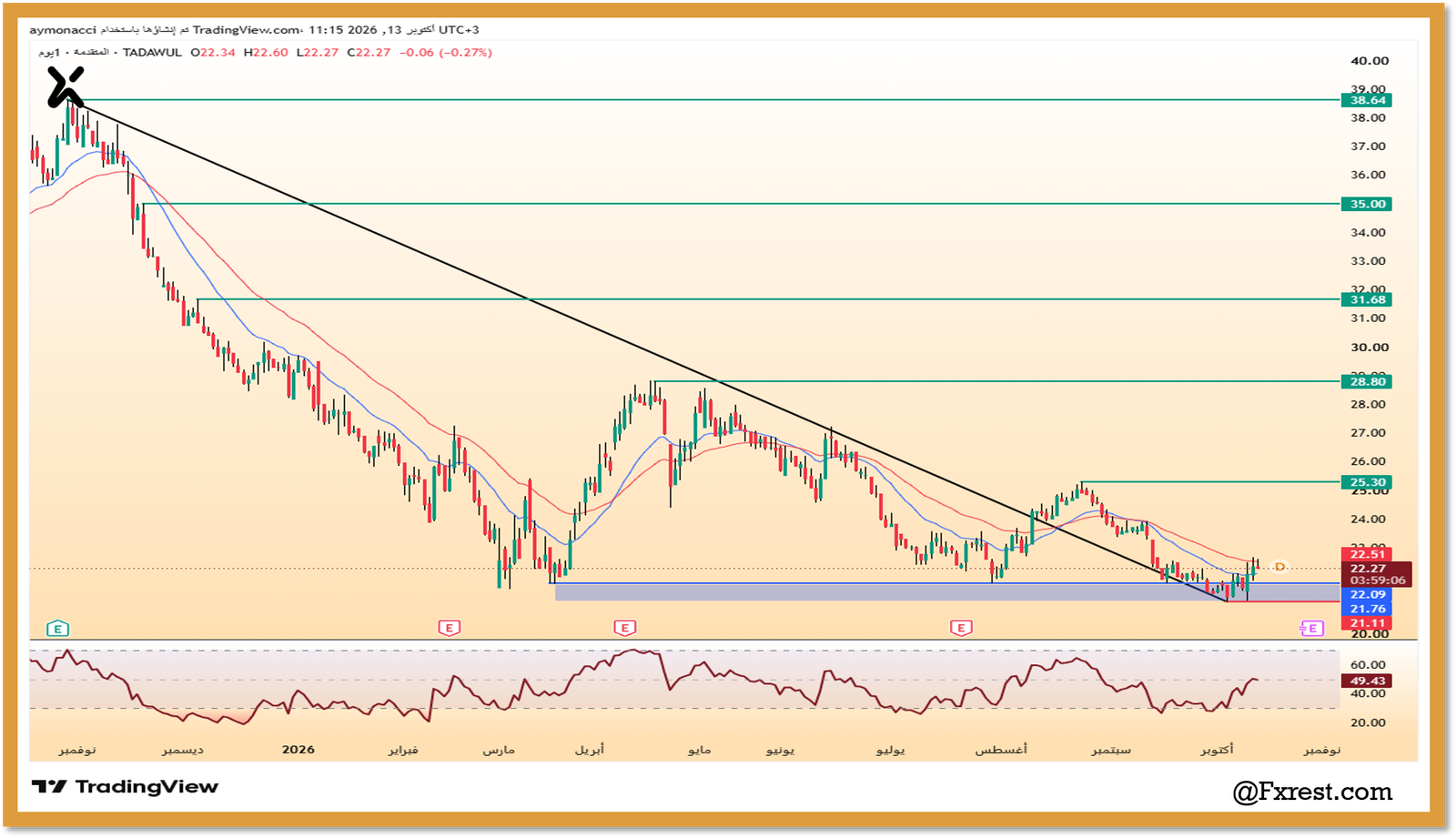Select the 25.30 horizontal level label

(1367, 482)
